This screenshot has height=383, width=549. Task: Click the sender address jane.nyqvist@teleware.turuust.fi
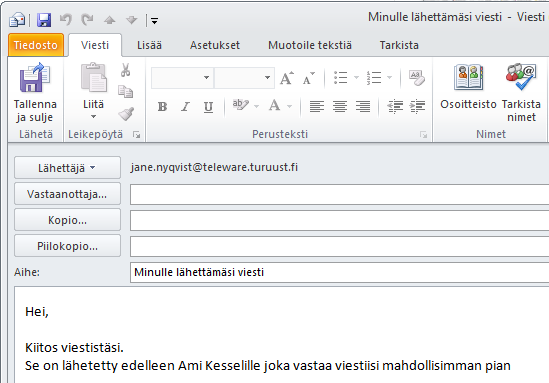(214, 167)
